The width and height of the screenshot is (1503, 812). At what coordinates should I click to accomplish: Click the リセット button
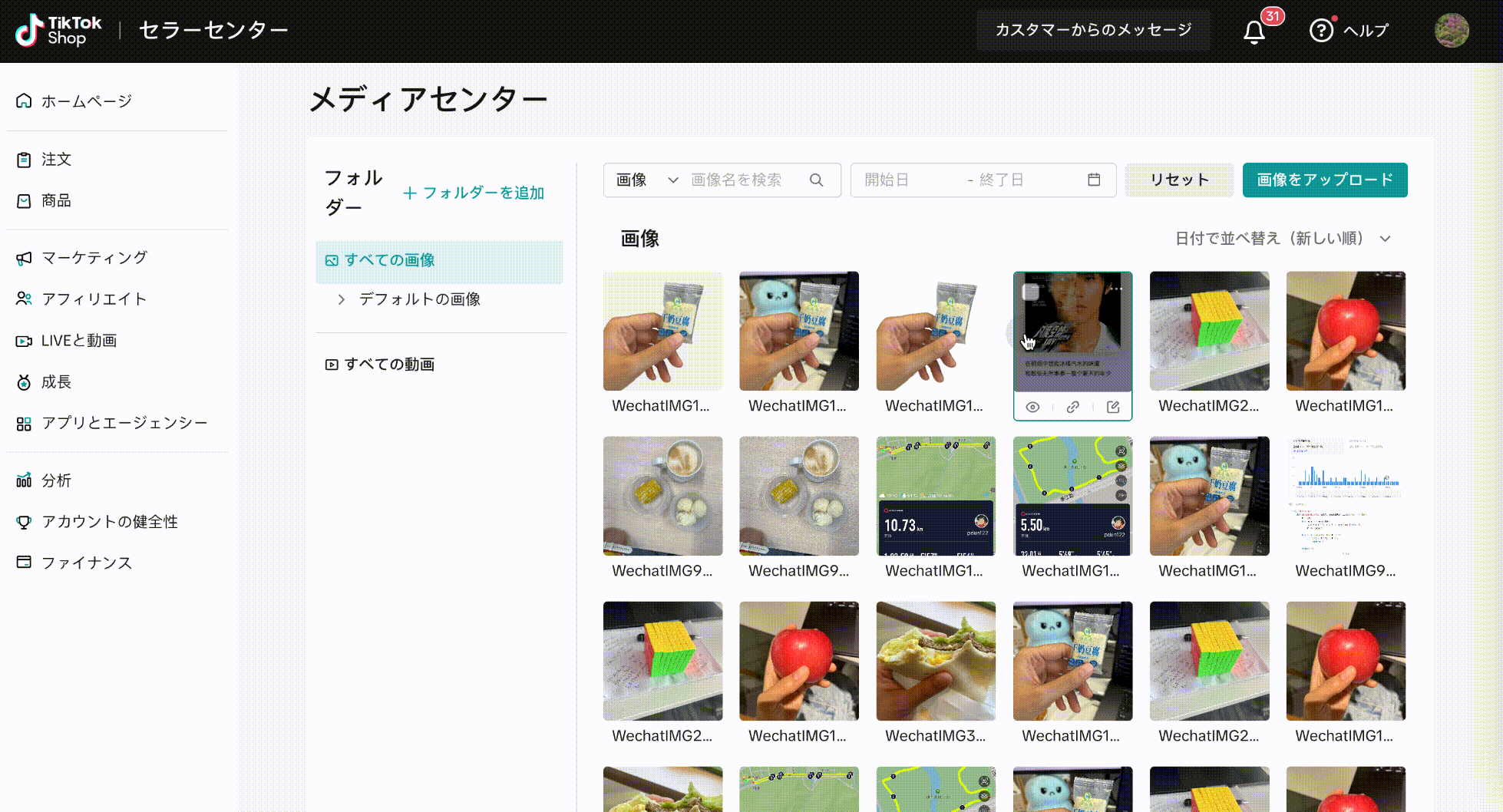(x=1179, y=180)
